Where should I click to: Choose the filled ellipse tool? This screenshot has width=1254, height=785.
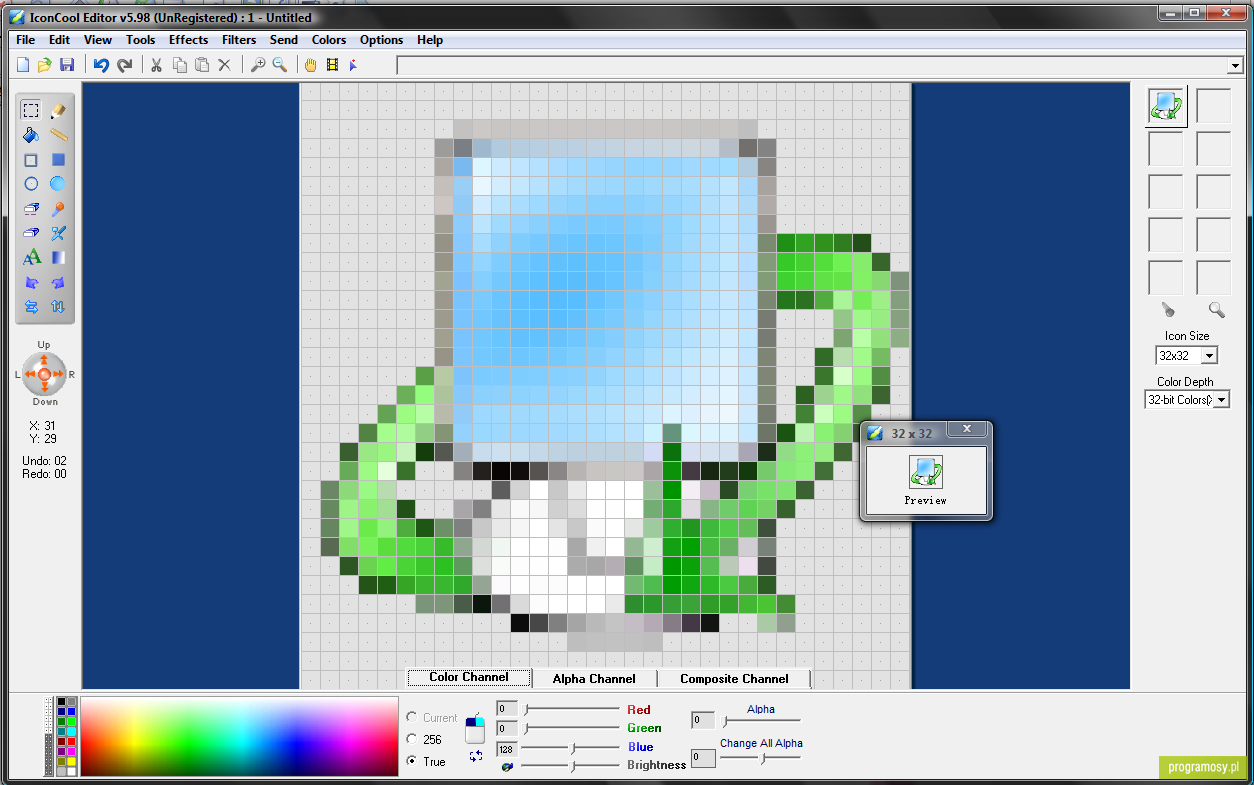tap(58, 184)
